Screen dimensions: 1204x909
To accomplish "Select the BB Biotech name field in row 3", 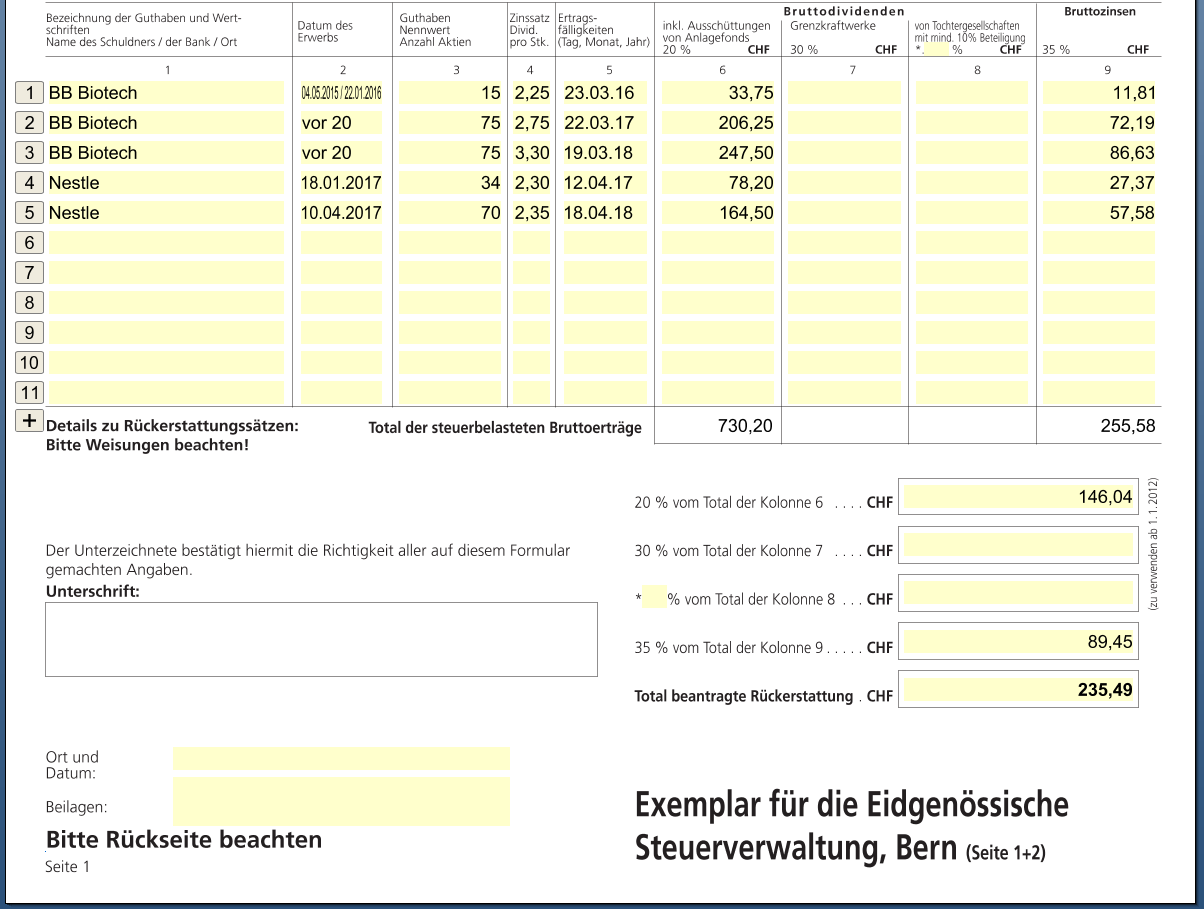I will click(x=165, y=153).
